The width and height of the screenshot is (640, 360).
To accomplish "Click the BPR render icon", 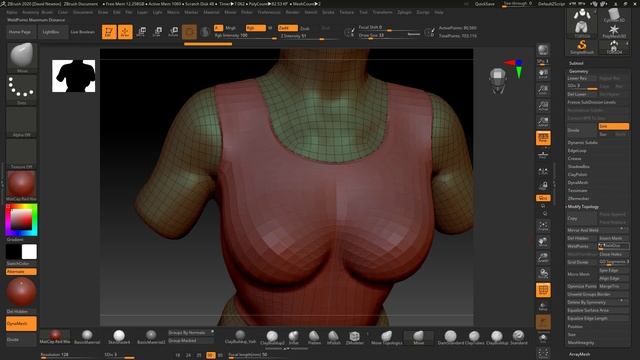I will point(543,51).
